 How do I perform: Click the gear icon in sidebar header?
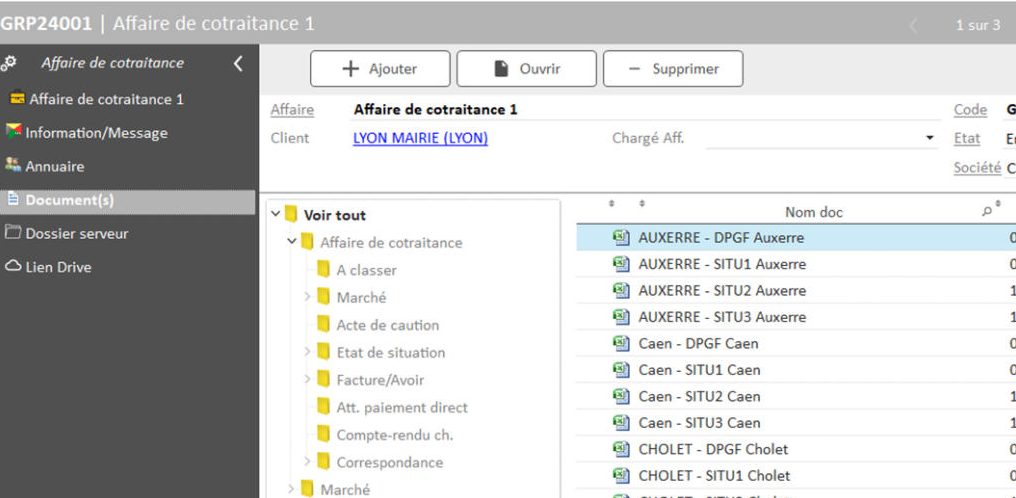(8, 63)
